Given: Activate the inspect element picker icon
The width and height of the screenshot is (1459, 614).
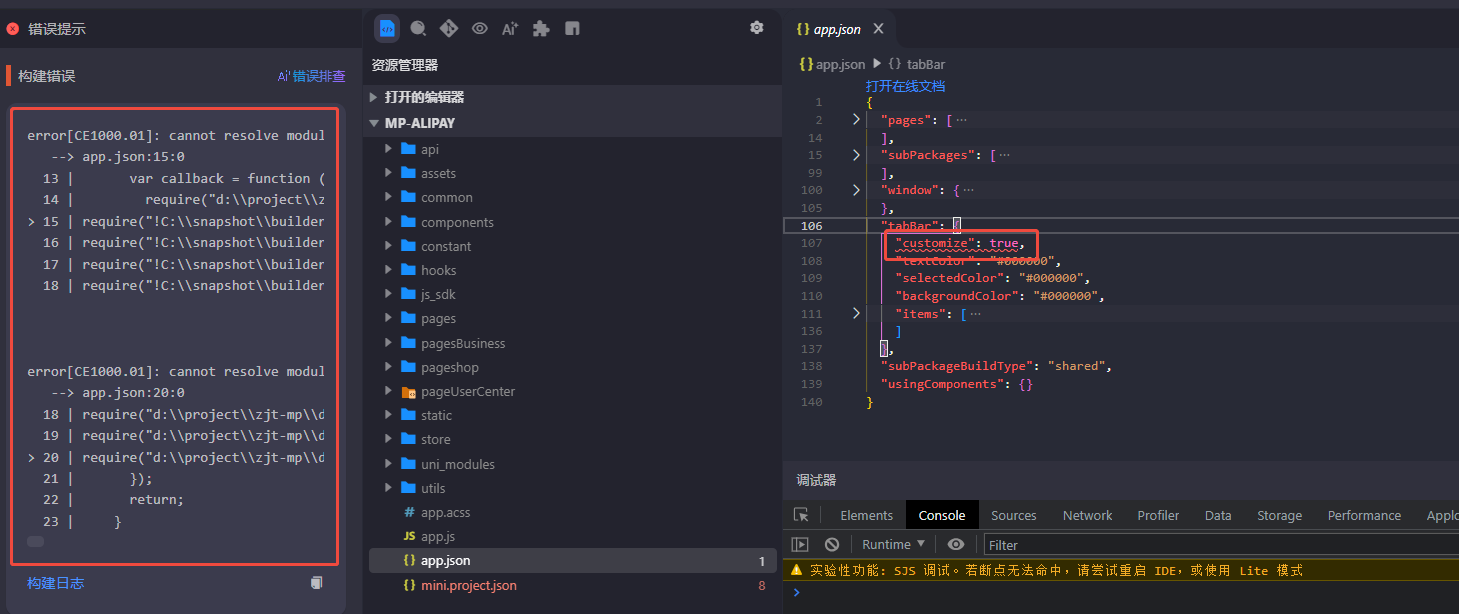Looking at the screenshot, I should coord(801,515).
